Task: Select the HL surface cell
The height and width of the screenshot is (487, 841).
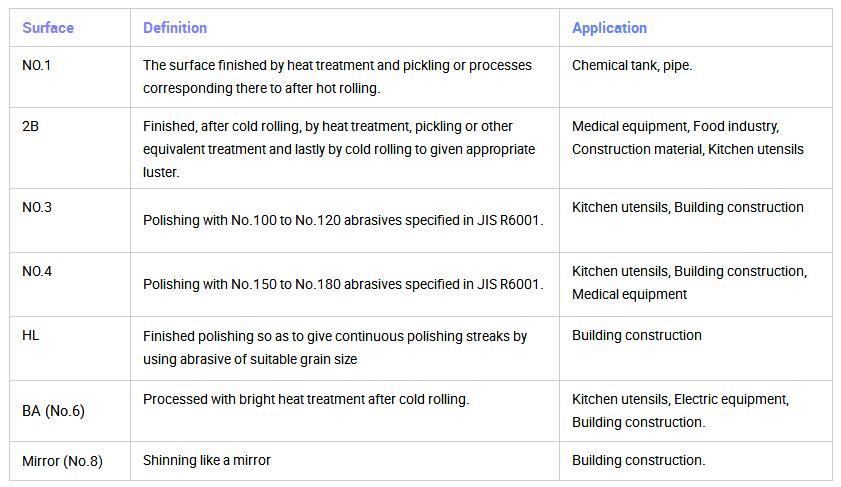Action: click(70, 349)
